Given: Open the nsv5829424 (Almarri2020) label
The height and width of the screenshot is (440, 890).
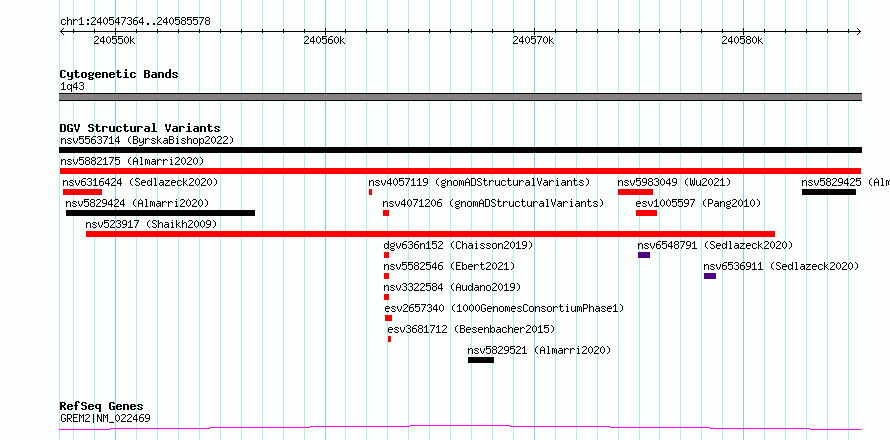Looking at the screenshot, I should click(x=137, y=203).
